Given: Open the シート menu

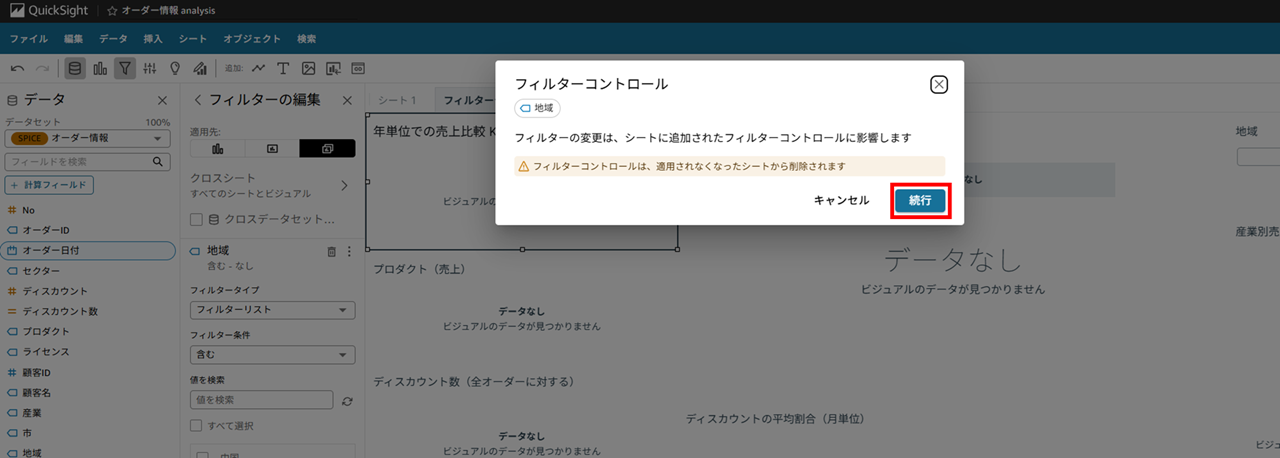Looking at the screenshot, I should click(193, 38).
